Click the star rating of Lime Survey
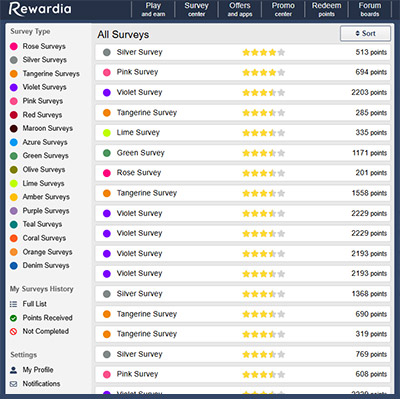 [263, 133]
